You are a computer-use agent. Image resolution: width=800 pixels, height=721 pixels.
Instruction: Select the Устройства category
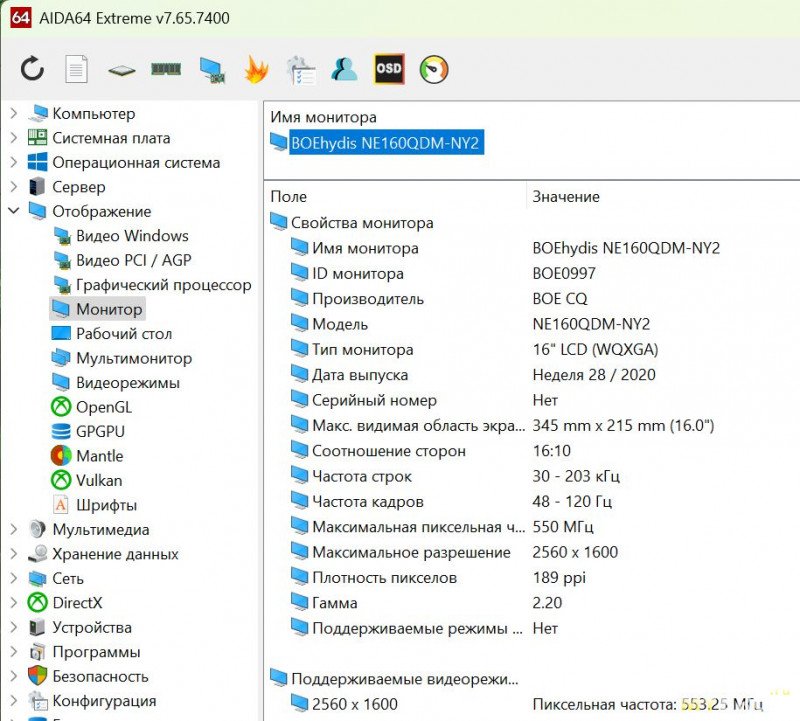pos(80,628)
